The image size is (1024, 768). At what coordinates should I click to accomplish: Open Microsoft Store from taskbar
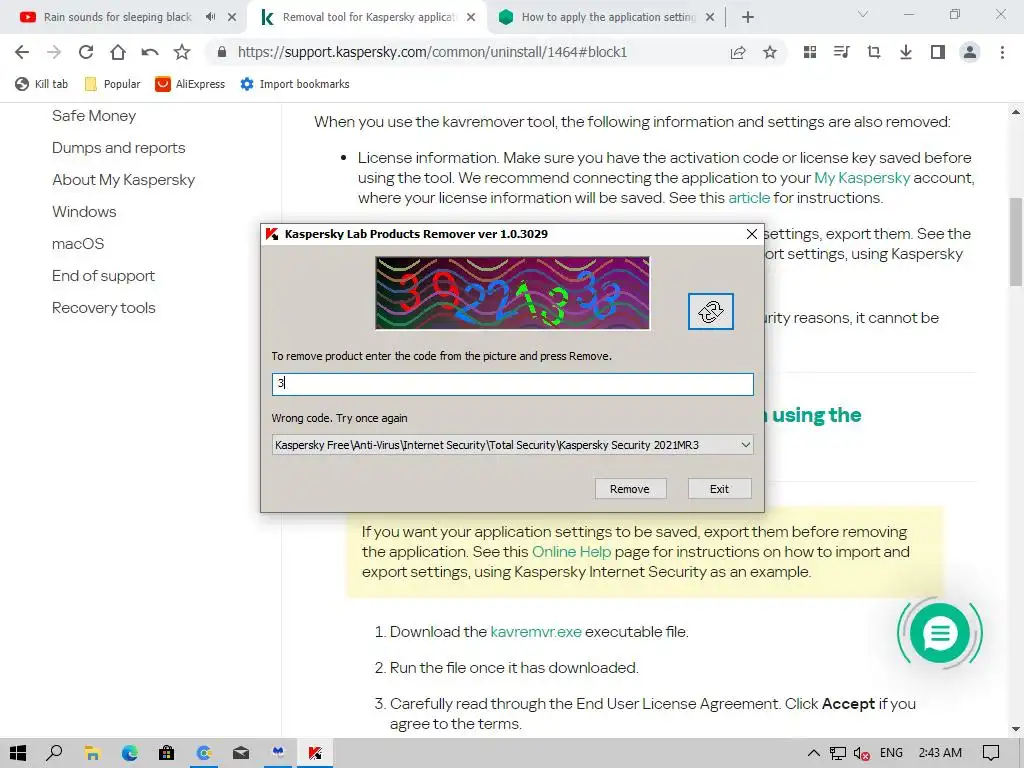tap(167, 753)
